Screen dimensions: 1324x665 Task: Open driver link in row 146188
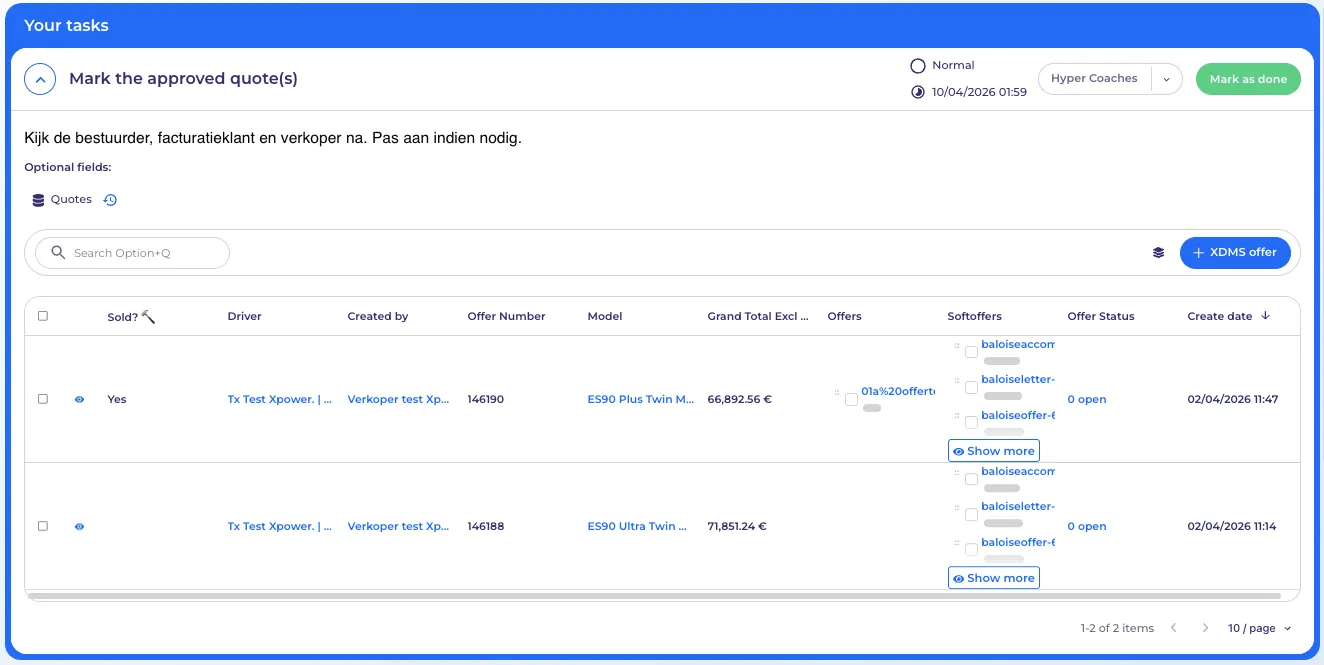[x=280, y=526]
